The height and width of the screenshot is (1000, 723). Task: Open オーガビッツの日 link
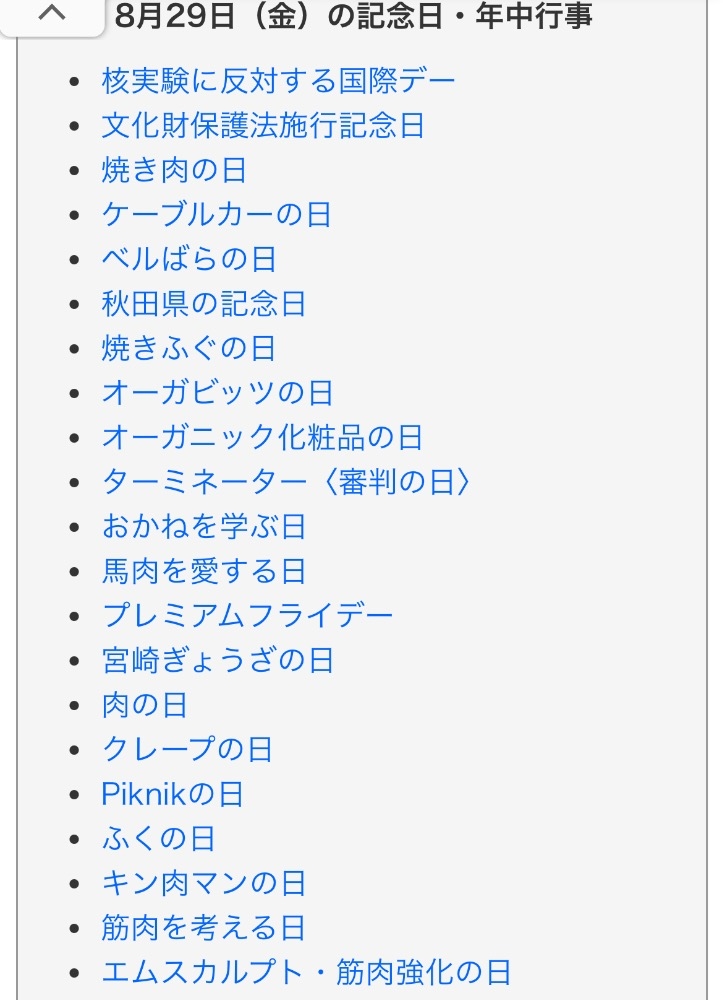point(218,393)
